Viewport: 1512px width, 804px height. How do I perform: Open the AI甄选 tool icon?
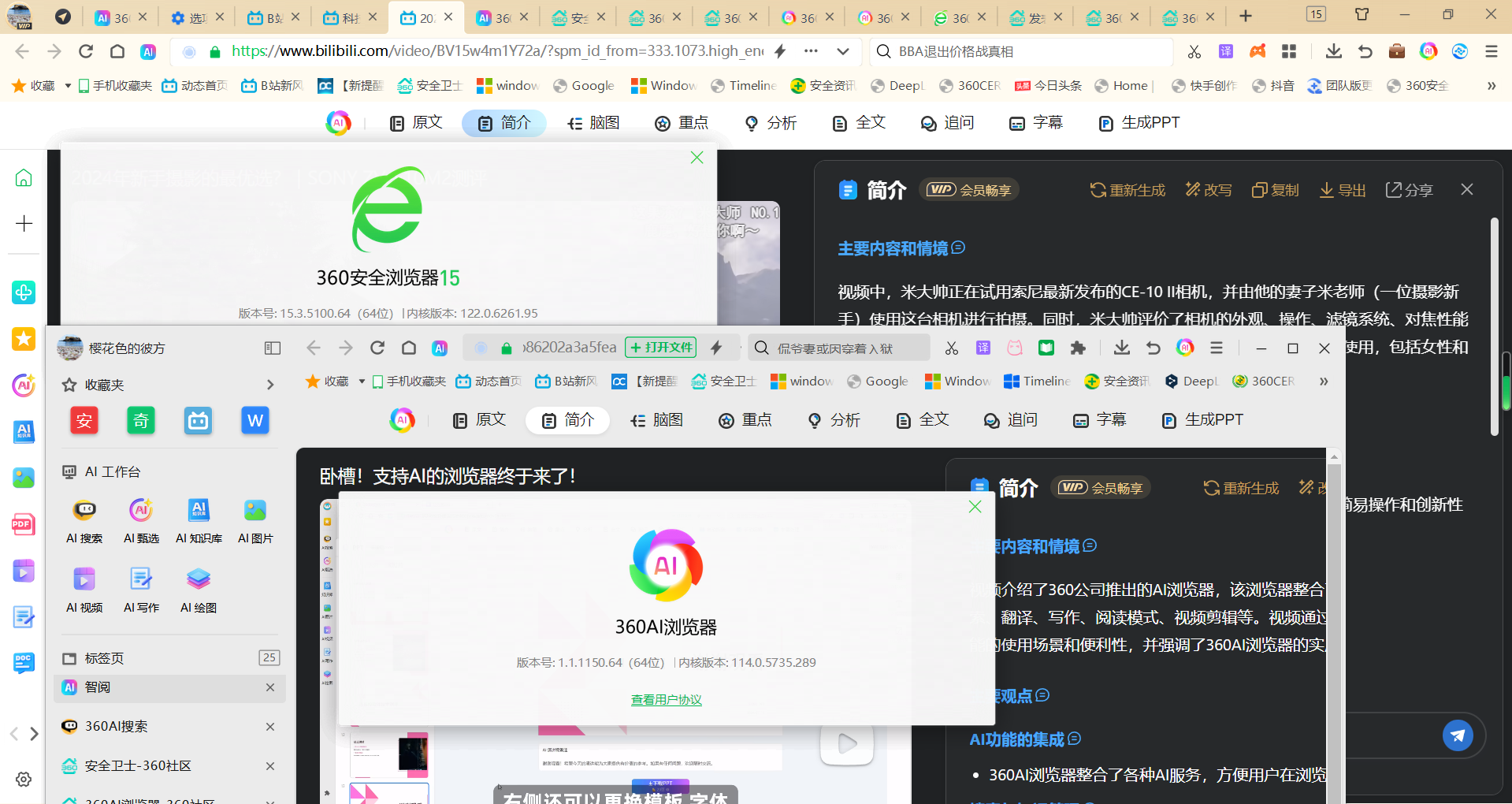[141, 520]
